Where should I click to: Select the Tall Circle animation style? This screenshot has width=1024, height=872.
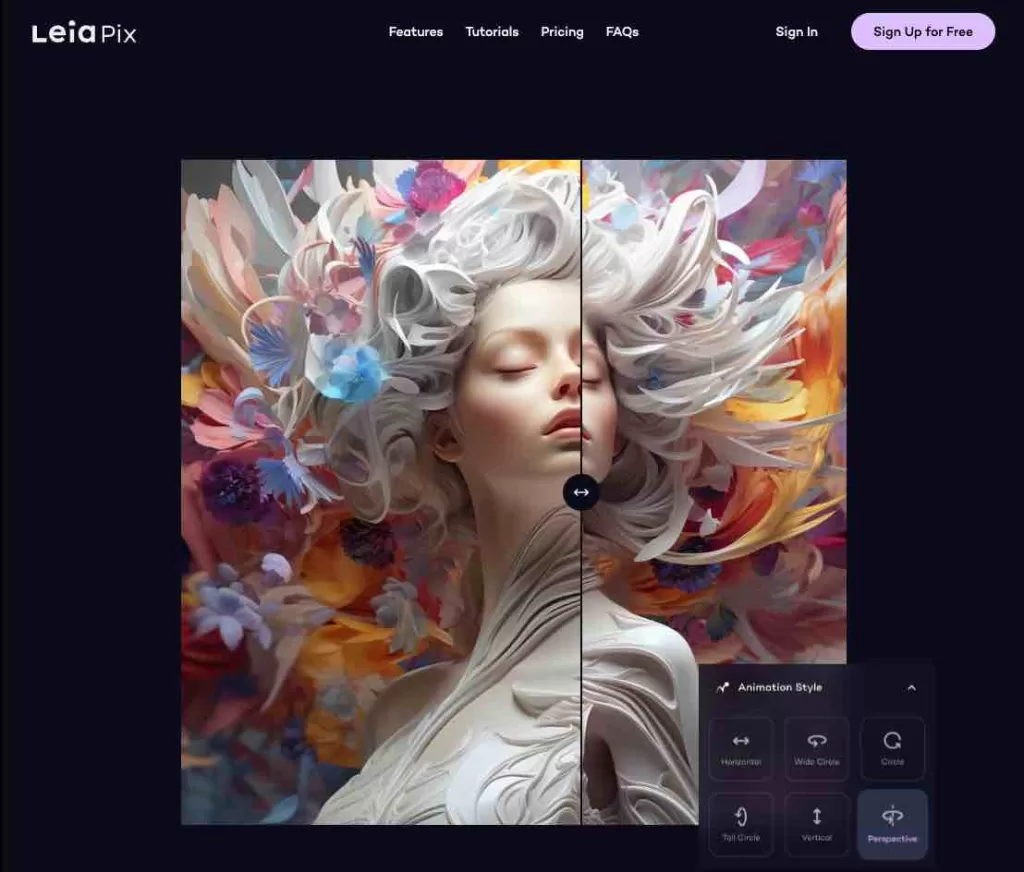(x=741, y=824)
